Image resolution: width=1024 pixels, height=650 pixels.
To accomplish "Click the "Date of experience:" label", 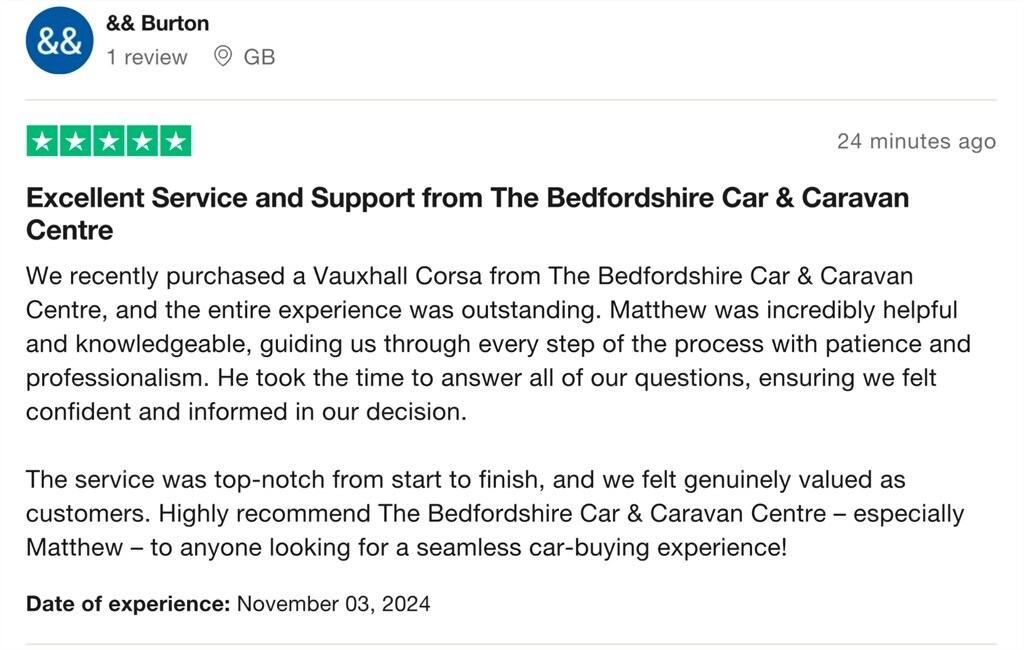I will point(128,603).
